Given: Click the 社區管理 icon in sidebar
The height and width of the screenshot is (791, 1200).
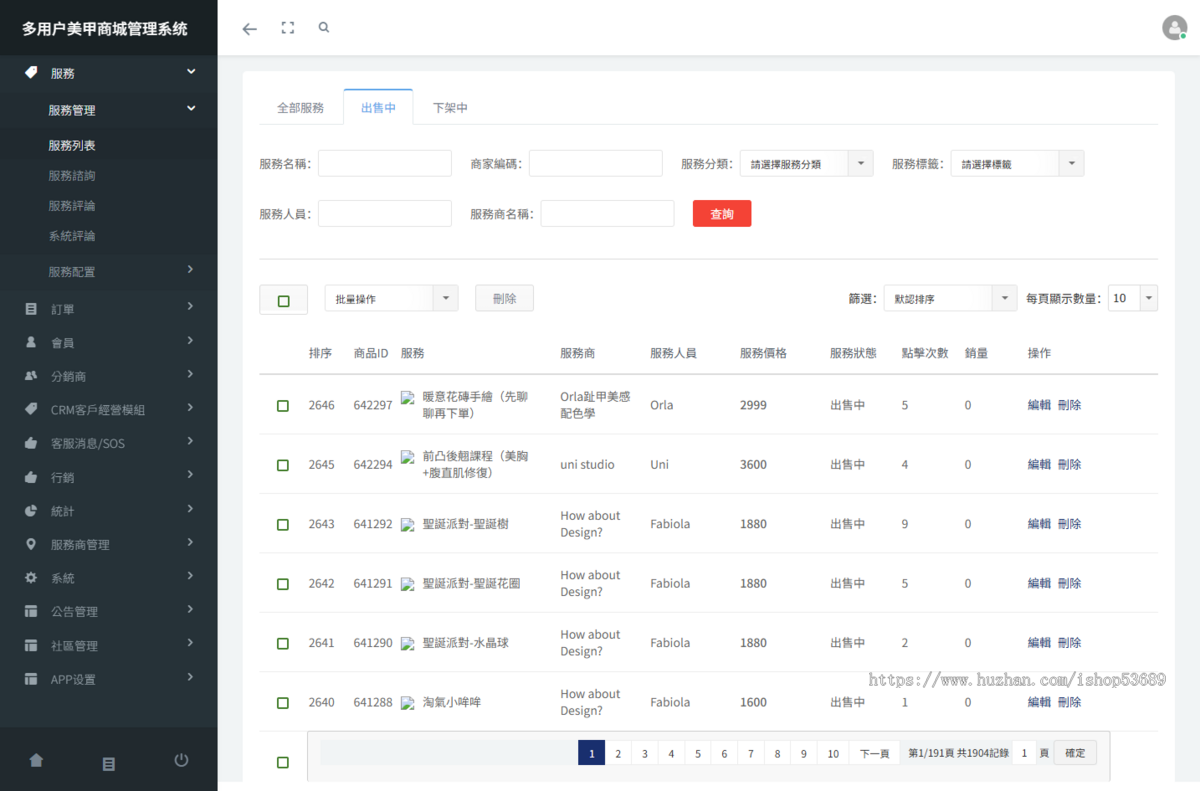Looking at the screenshot, I should (31, 645).
